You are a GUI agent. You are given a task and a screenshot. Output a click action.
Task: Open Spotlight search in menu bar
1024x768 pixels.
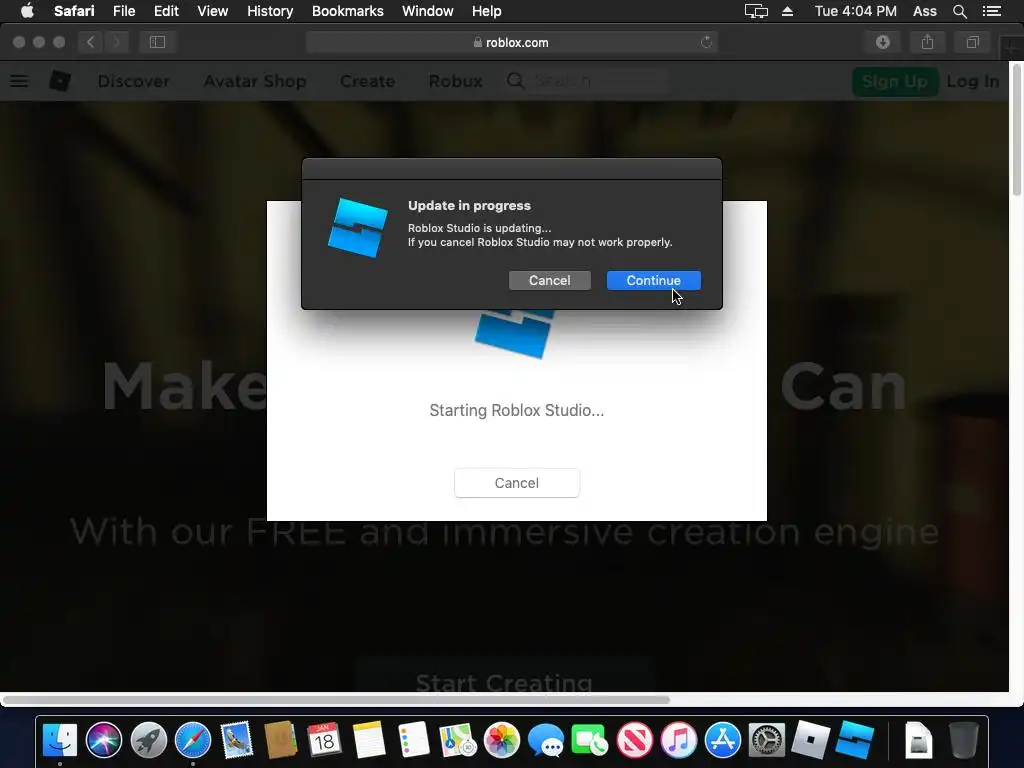click(x=959, y=11)
